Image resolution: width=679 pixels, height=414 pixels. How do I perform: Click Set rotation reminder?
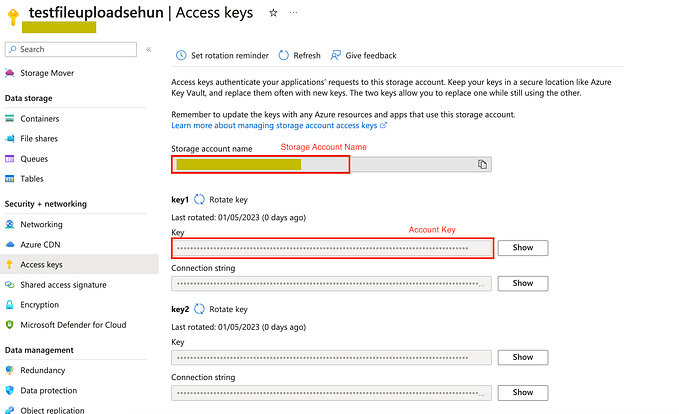230,56
